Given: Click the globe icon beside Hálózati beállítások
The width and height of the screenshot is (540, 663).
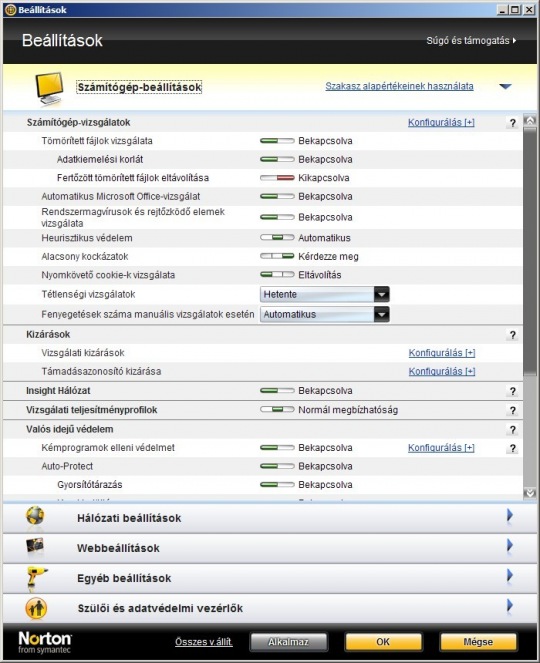Looking at the screenshot, I should (35, 516).
